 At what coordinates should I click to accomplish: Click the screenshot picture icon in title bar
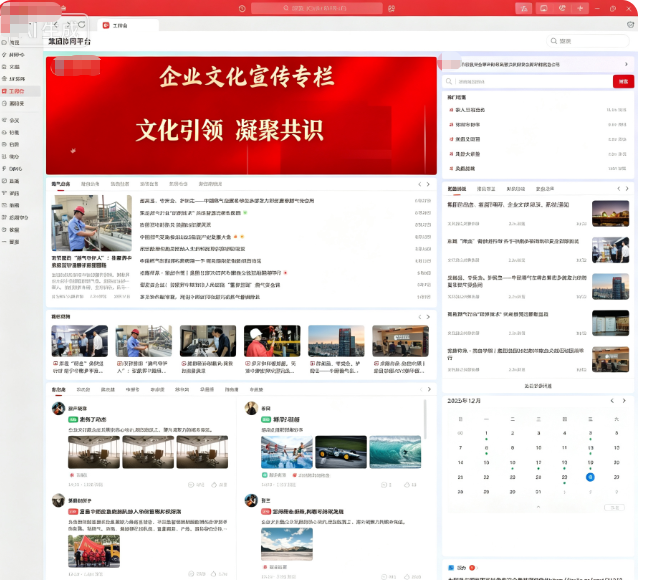click(543, 8)
